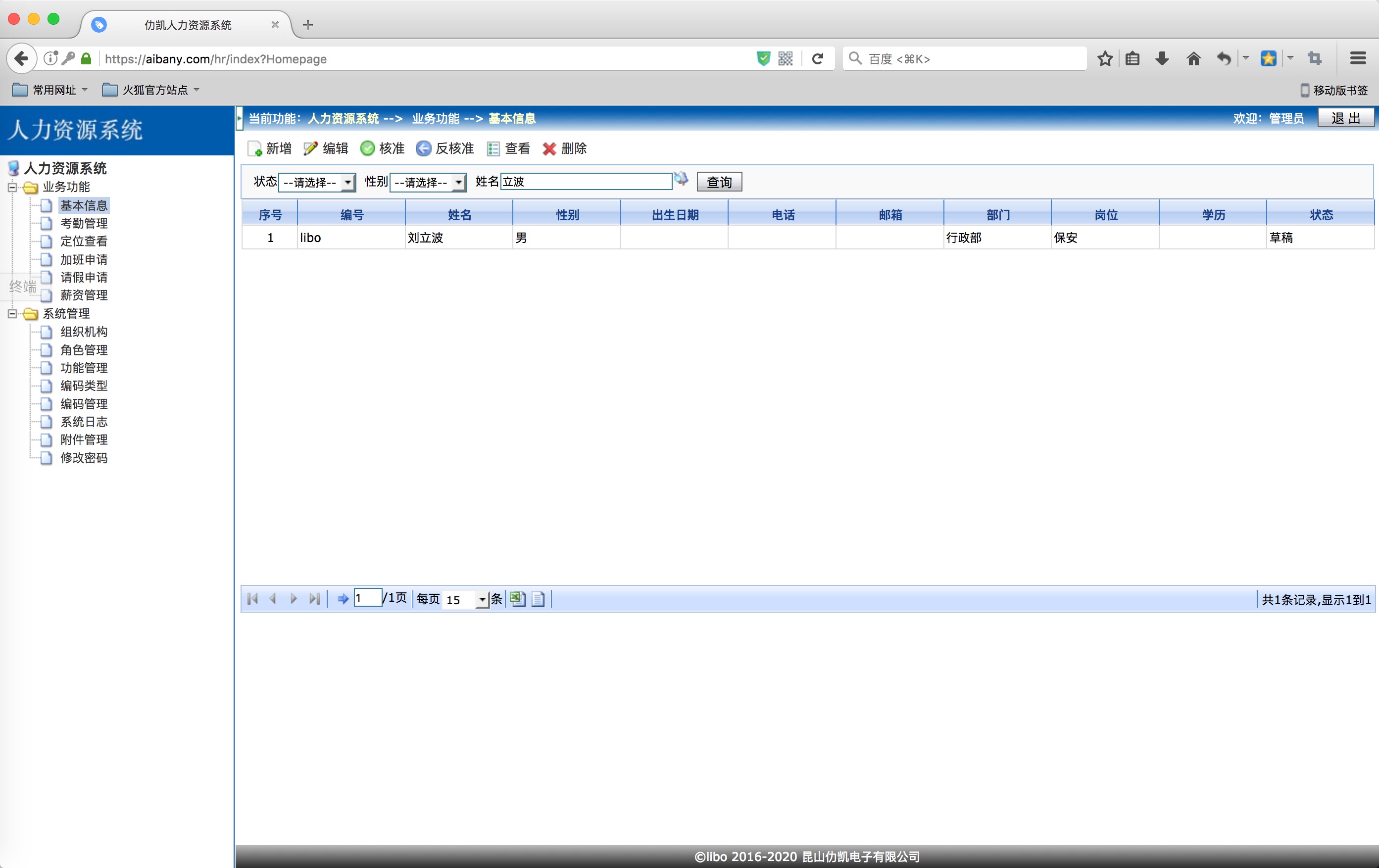Click the 查询 search button

[x=719, y=182]
